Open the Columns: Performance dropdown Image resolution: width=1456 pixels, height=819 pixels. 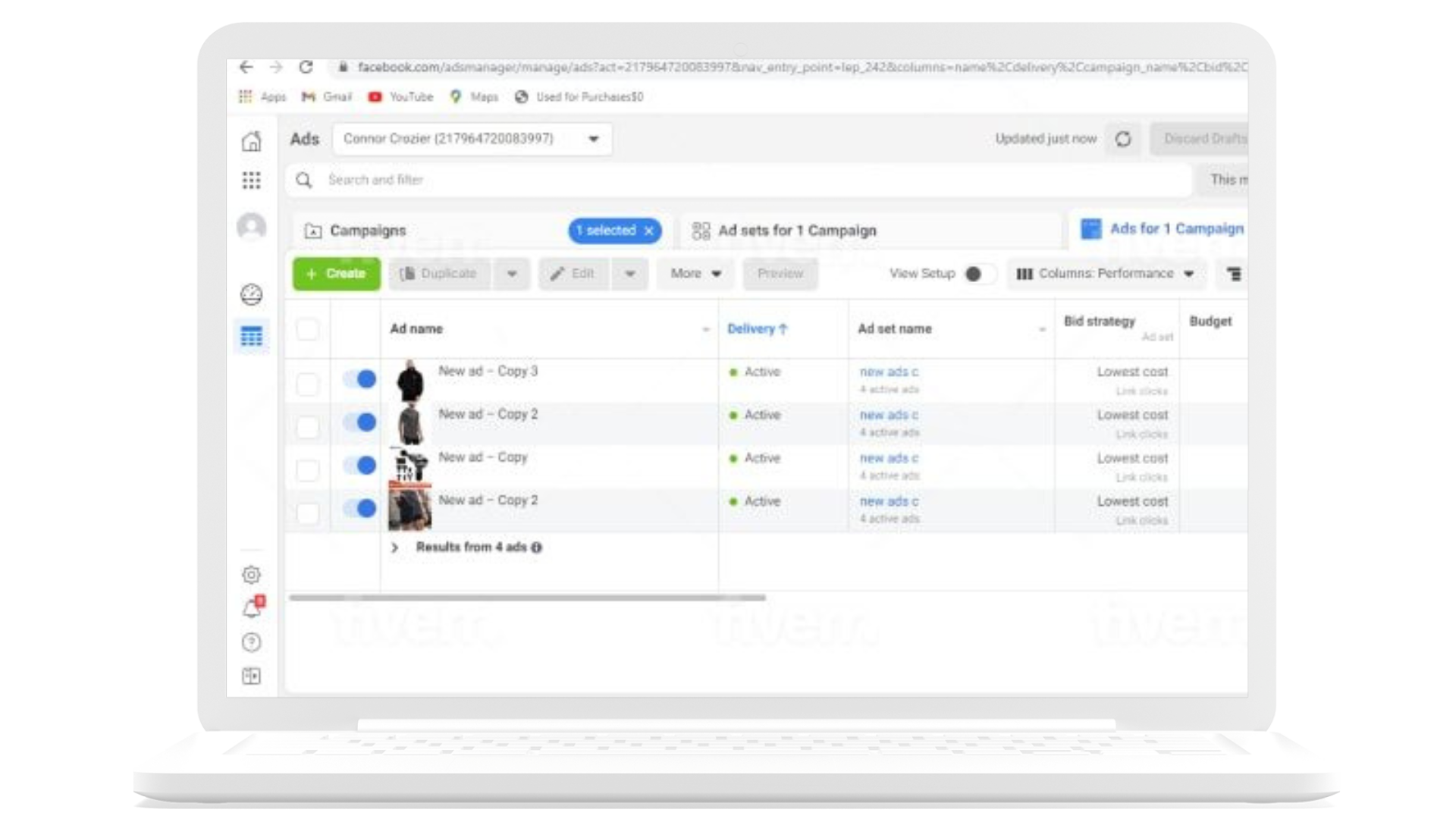1105,274
